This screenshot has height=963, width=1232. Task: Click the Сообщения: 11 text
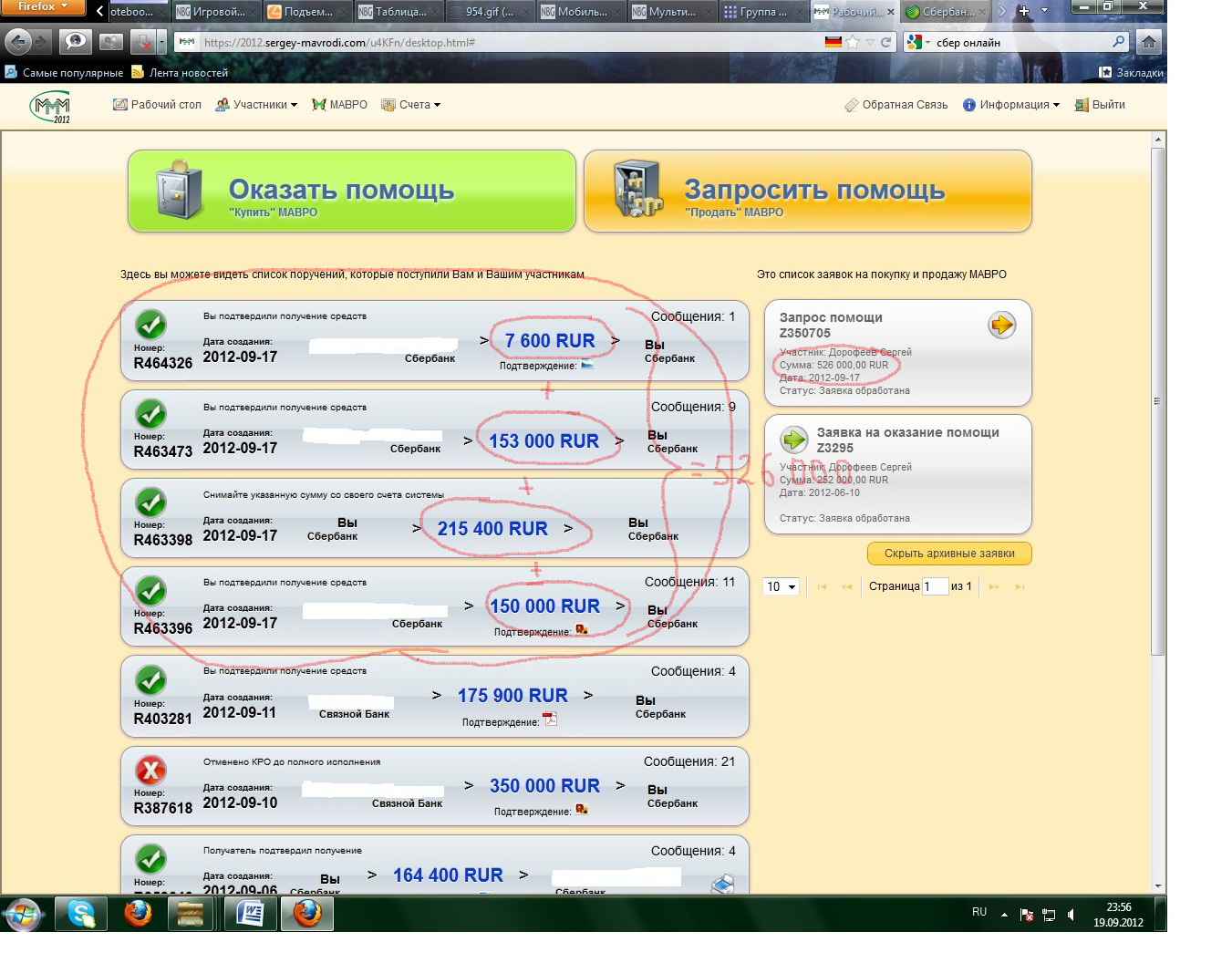pos(689,582)
